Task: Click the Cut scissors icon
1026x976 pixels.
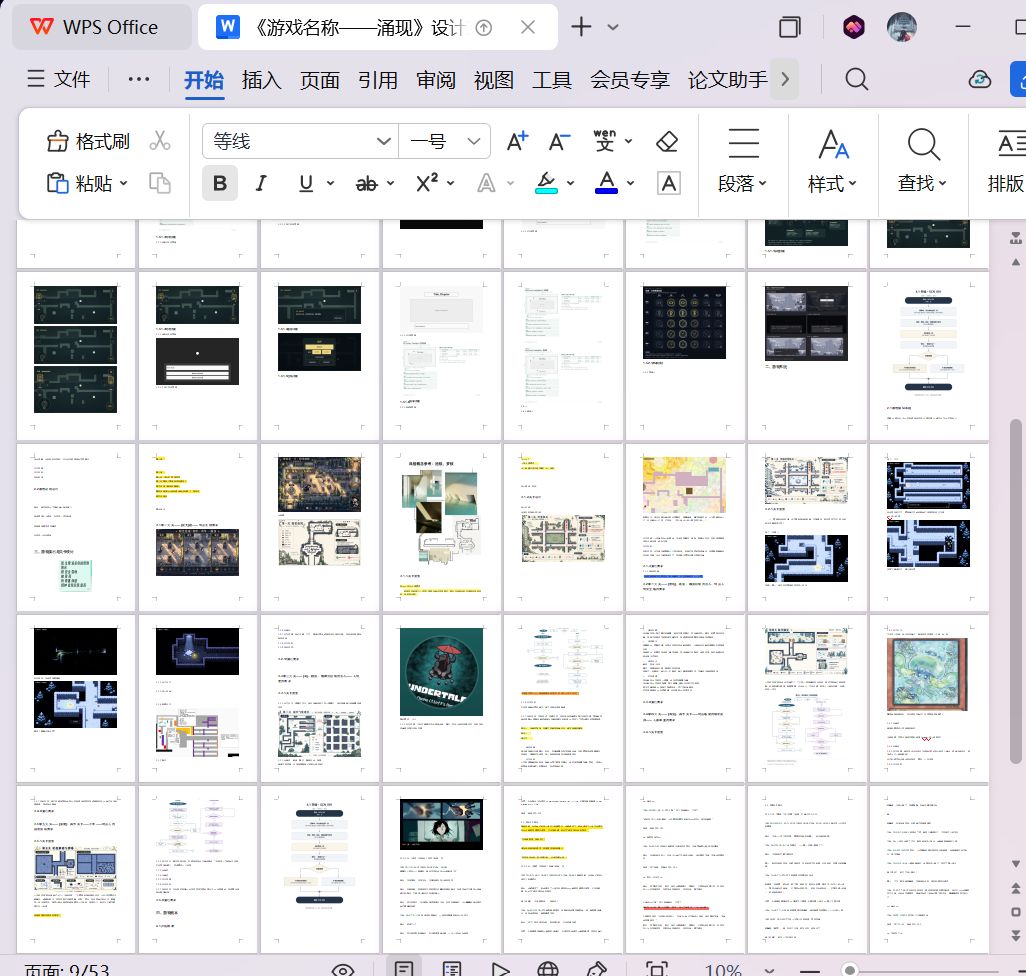Action: (160, 141)
